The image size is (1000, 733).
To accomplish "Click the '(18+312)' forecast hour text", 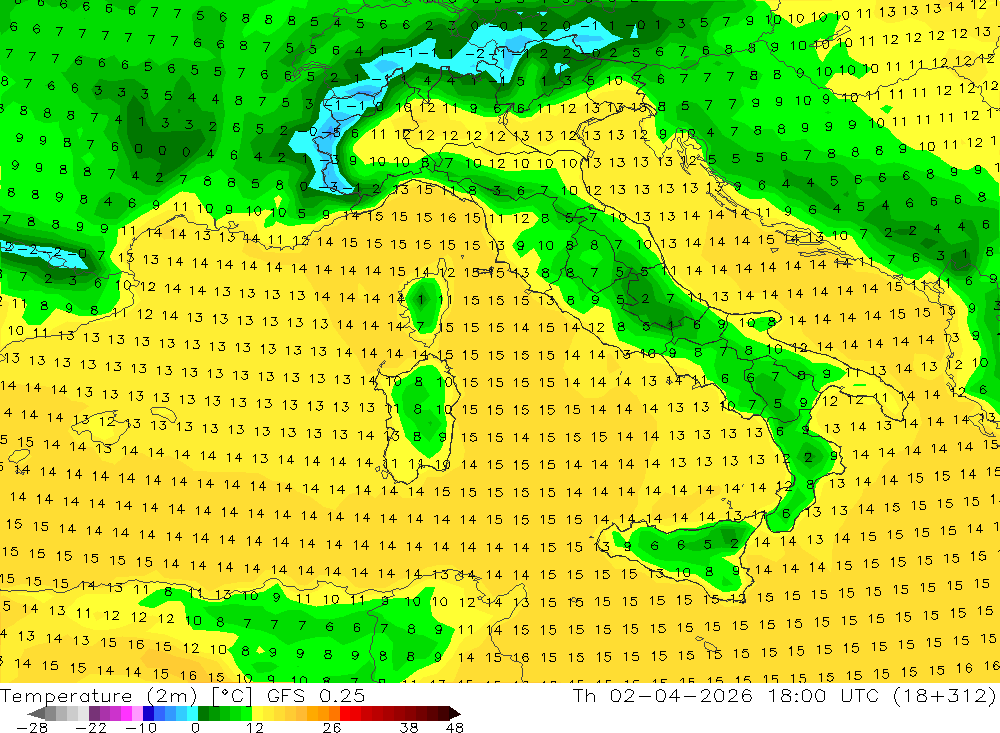I will click(x=943, y=695).
